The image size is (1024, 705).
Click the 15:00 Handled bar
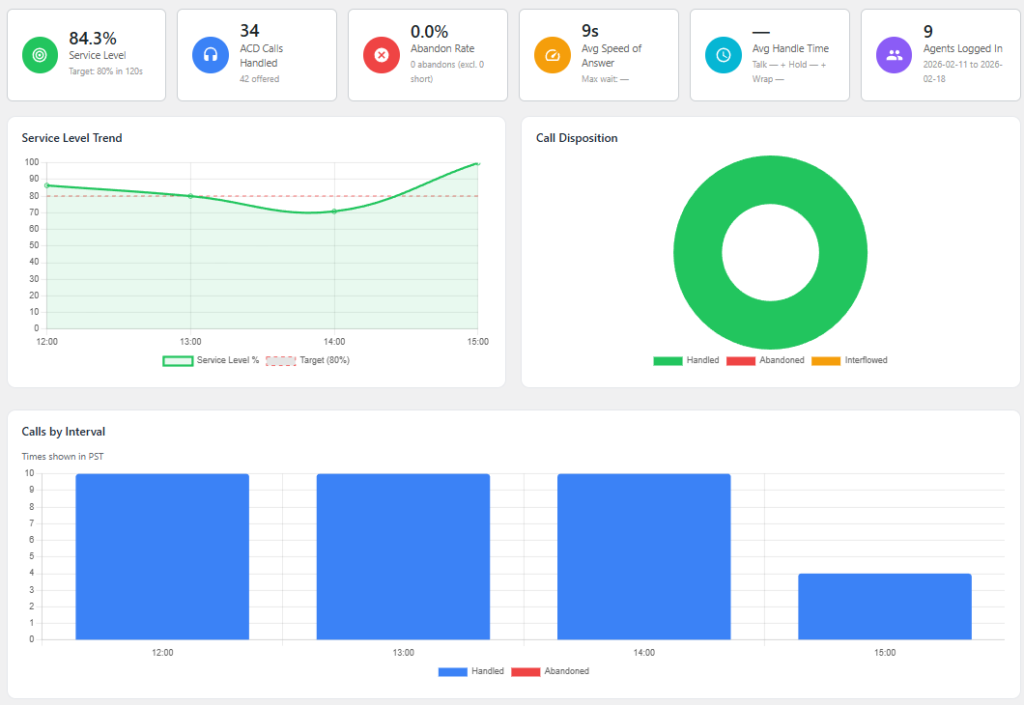(885, 606)
